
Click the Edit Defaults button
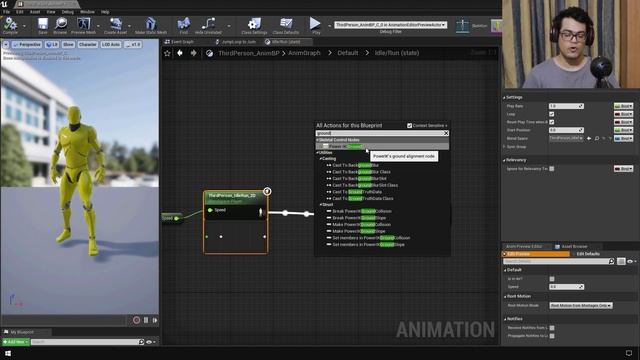(588, 254)
